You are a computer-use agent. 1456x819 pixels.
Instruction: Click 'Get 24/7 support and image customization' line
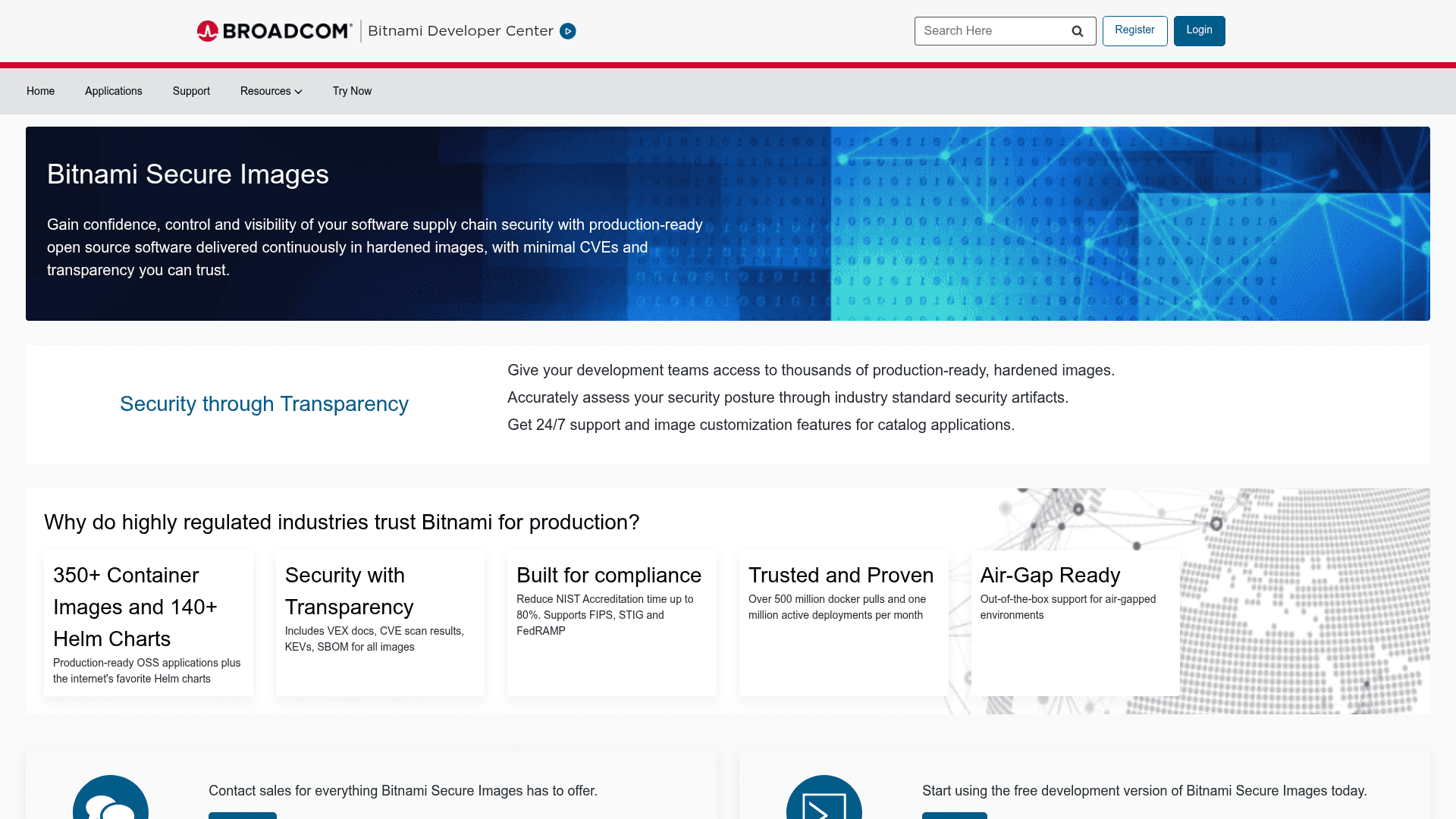pyautogui.click(x=761, y=425)
